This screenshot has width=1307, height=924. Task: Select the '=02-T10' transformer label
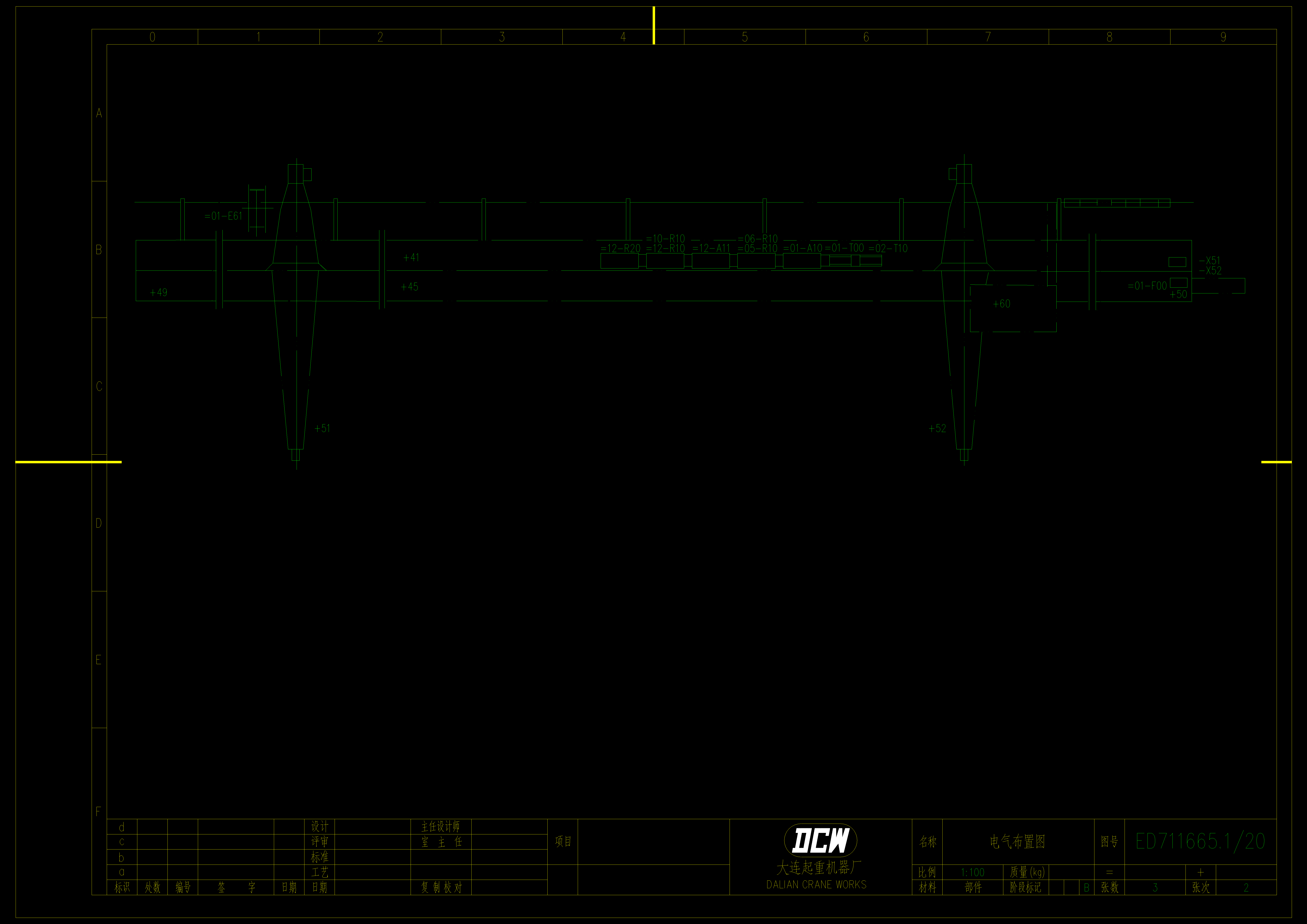(x=888, y=249)
